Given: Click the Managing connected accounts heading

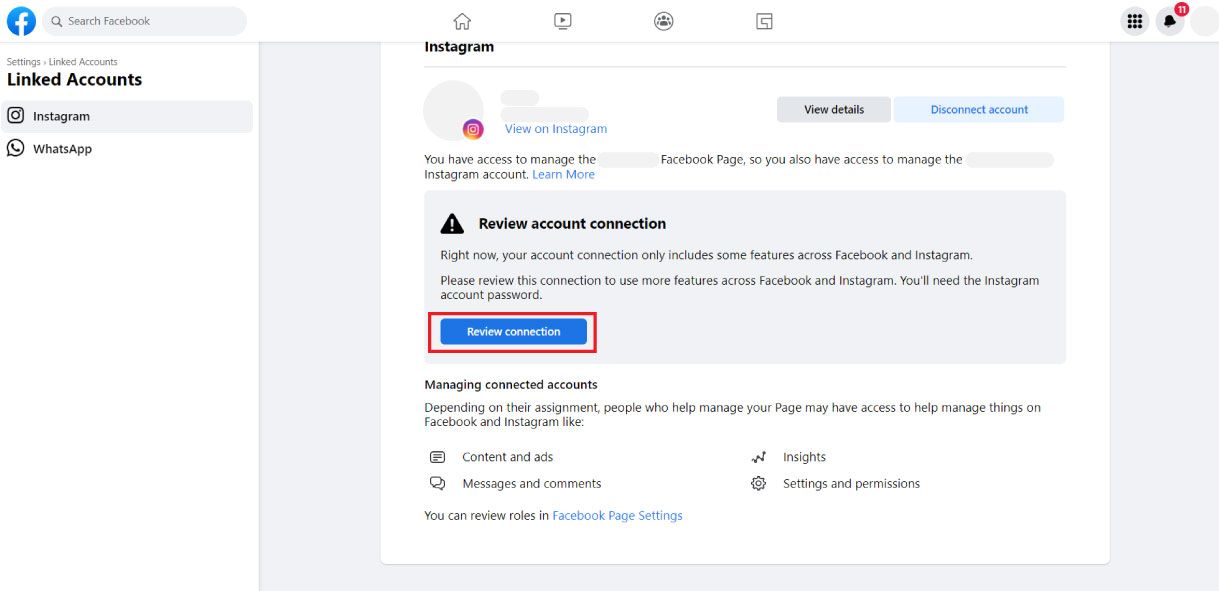Looking at the screenshot, I should point(511,384).
